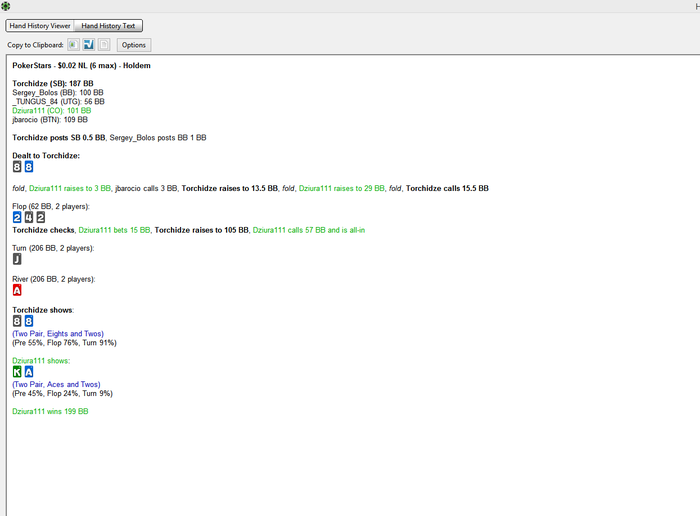Select 'Dziura111 (CO): 101 BB' line
This screenshot has height=516, width=700.
pyautogui.click(x=52, y=110)
